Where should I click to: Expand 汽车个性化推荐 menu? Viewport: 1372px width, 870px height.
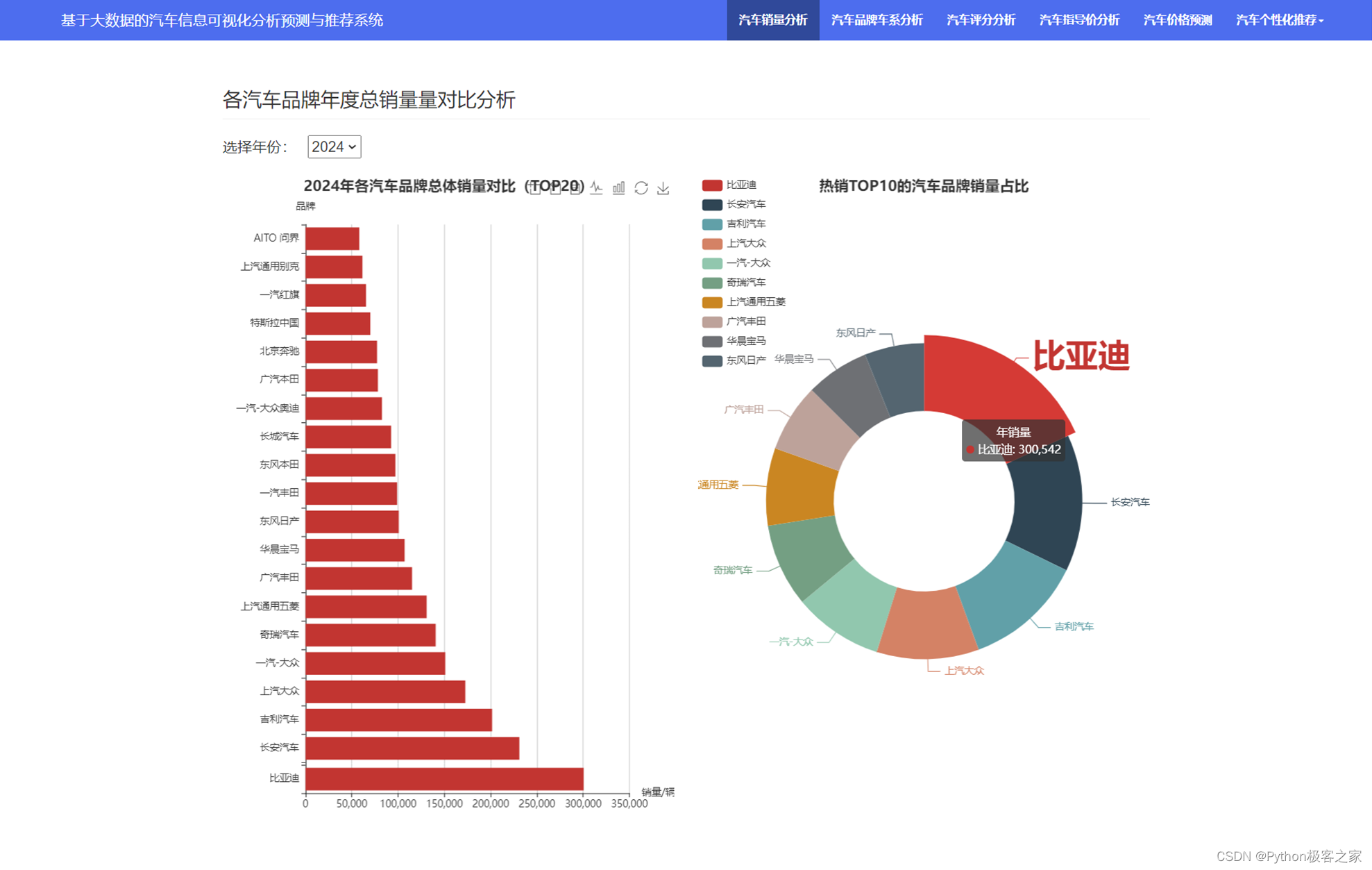coord(1279,20)
